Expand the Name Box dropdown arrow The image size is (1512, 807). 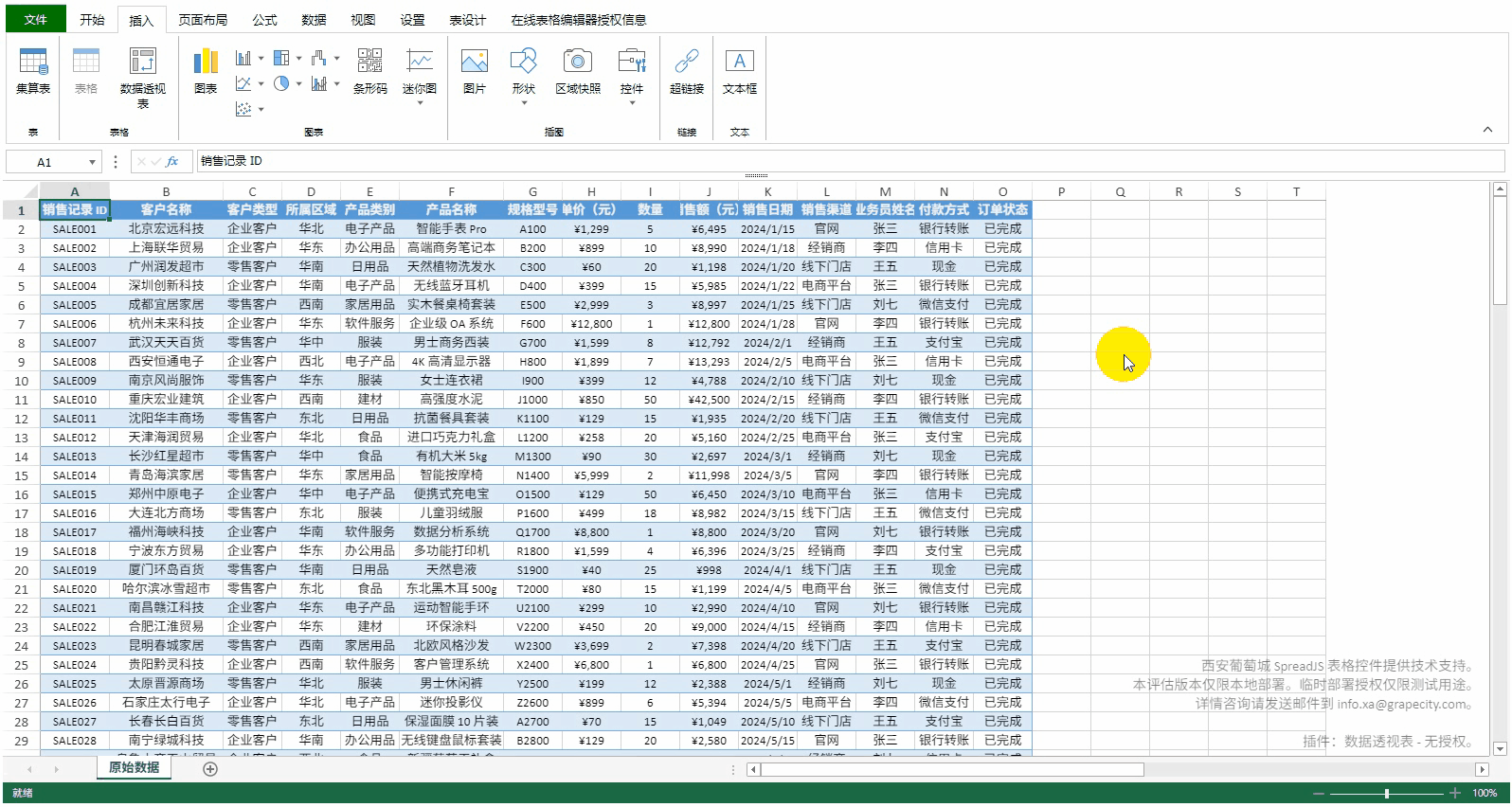pos(92,162)
